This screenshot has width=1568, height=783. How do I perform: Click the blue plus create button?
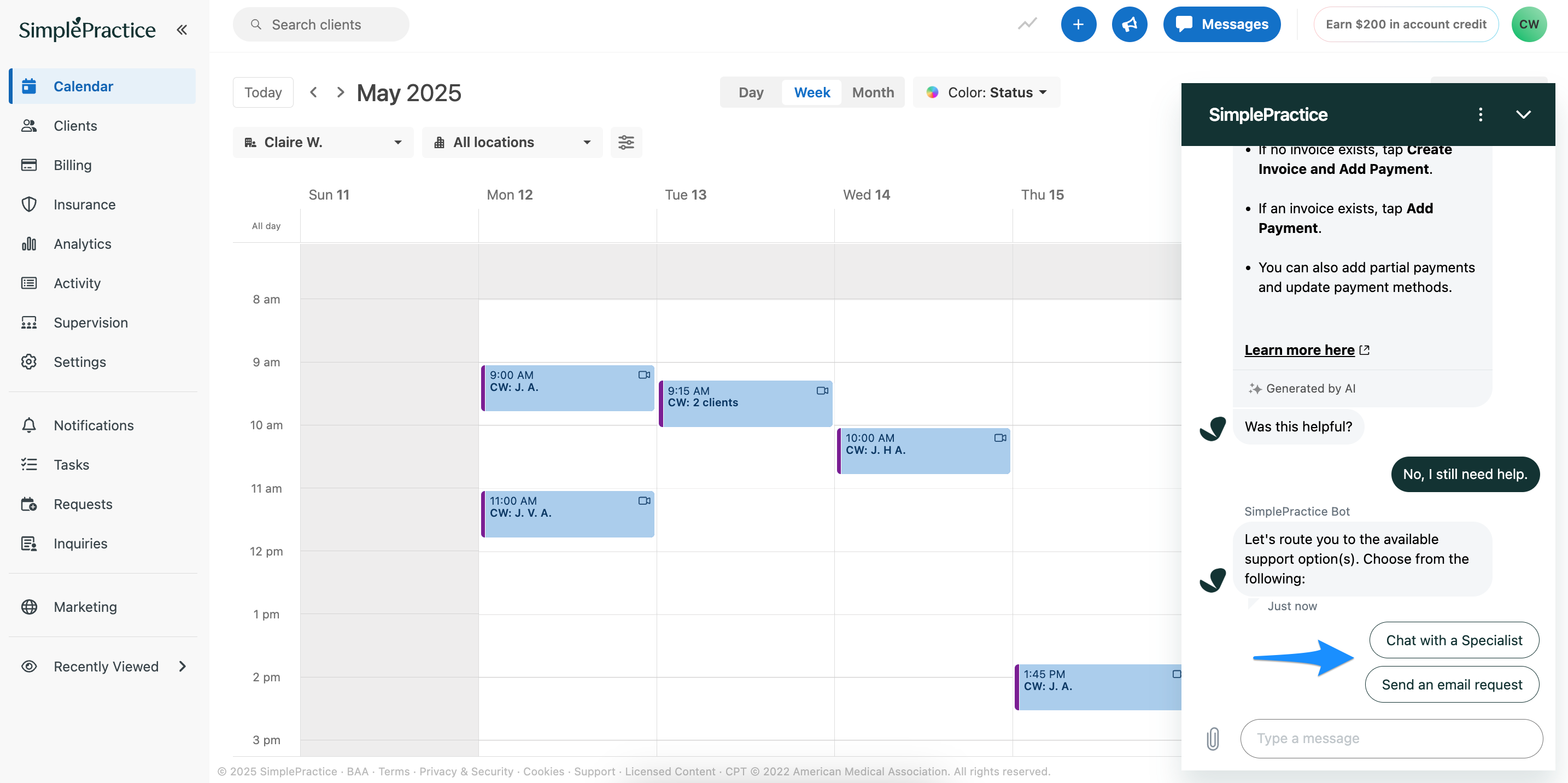[x=1078, y=25]
